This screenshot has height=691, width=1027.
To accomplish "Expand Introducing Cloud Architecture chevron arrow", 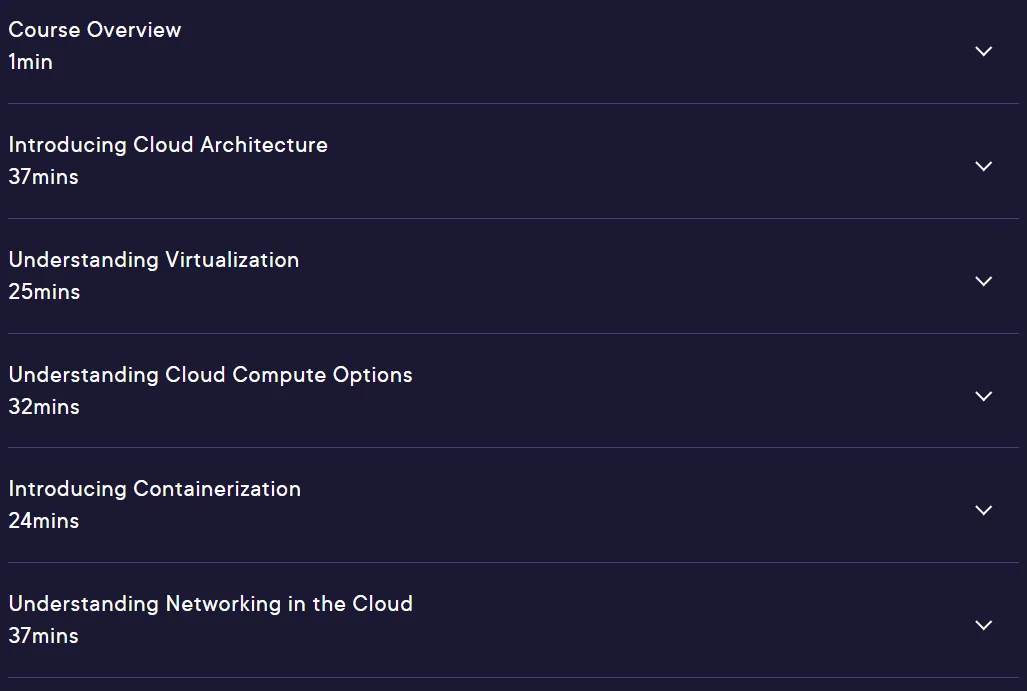I will pyautogui.click(x=984, y=166).
